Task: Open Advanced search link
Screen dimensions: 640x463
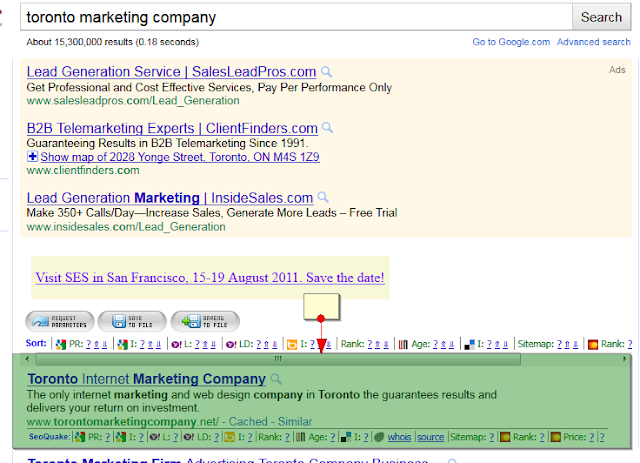Action: pos(593,42)
